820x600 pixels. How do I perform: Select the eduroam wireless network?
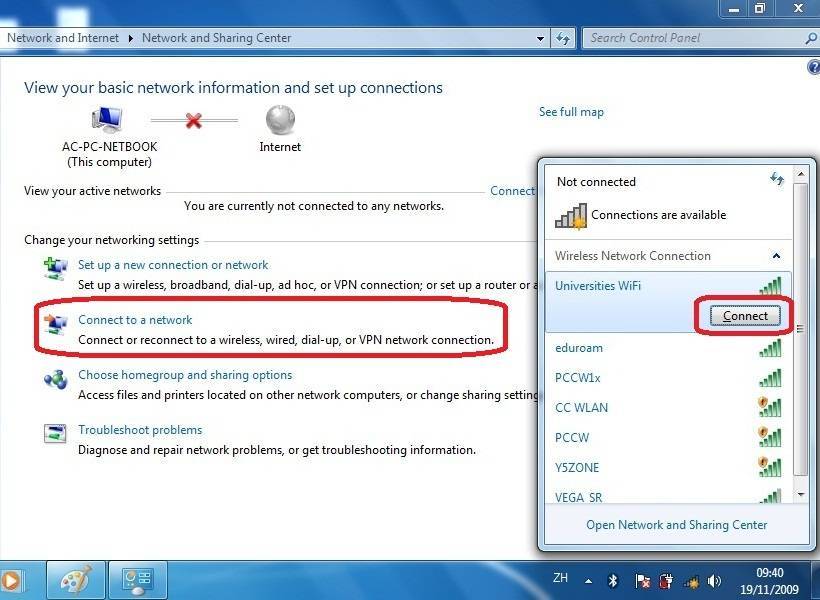pos(580,348)
